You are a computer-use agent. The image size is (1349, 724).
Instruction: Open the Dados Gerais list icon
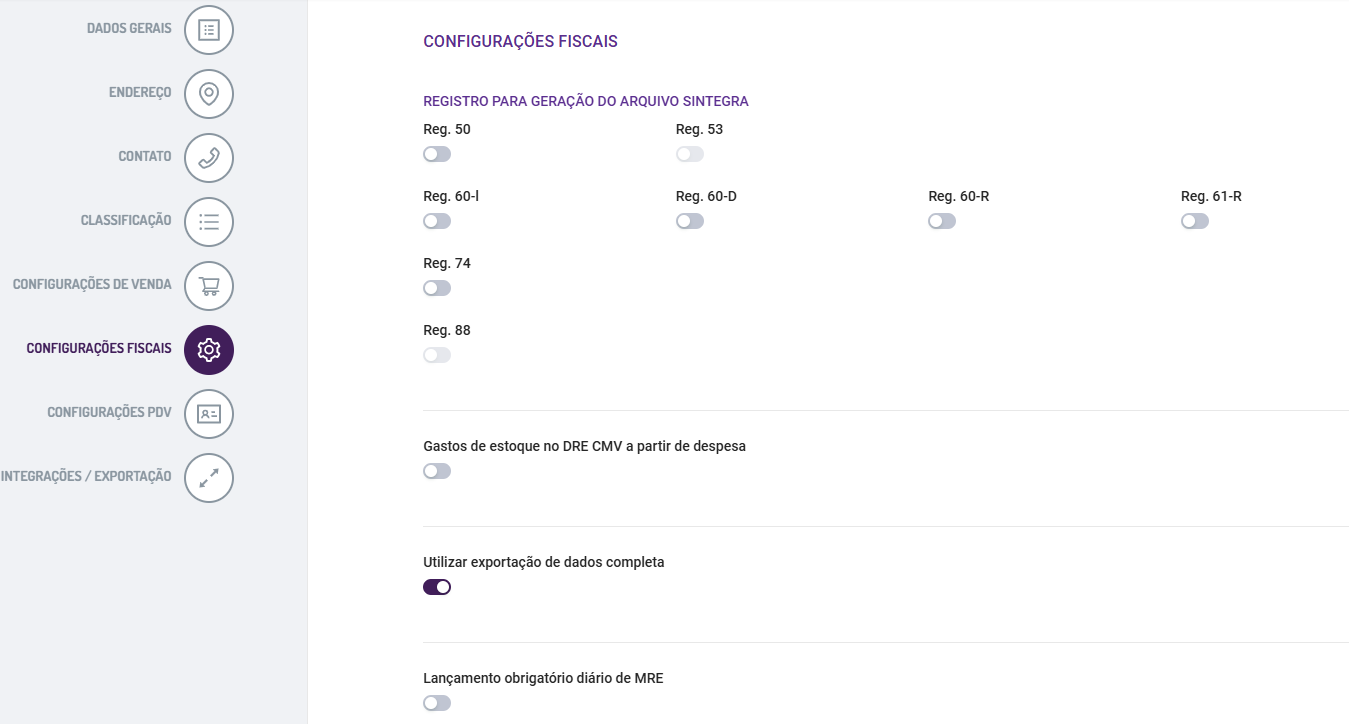pyautogui.click(x=209, y=30)
